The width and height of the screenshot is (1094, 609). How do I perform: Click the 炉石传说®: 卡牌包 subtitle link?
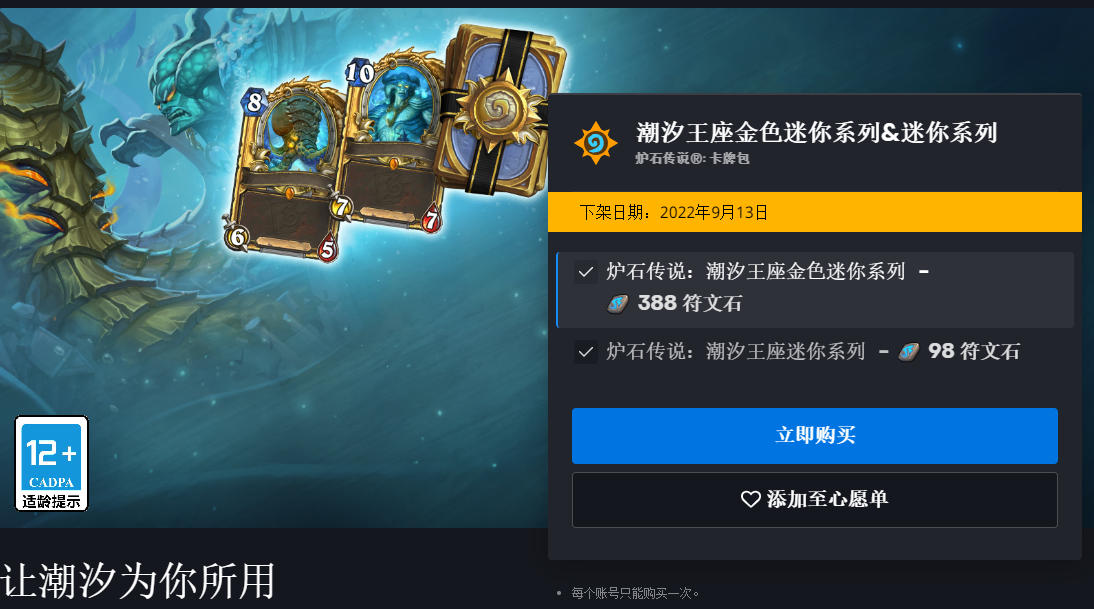click(x=692, y=158)
